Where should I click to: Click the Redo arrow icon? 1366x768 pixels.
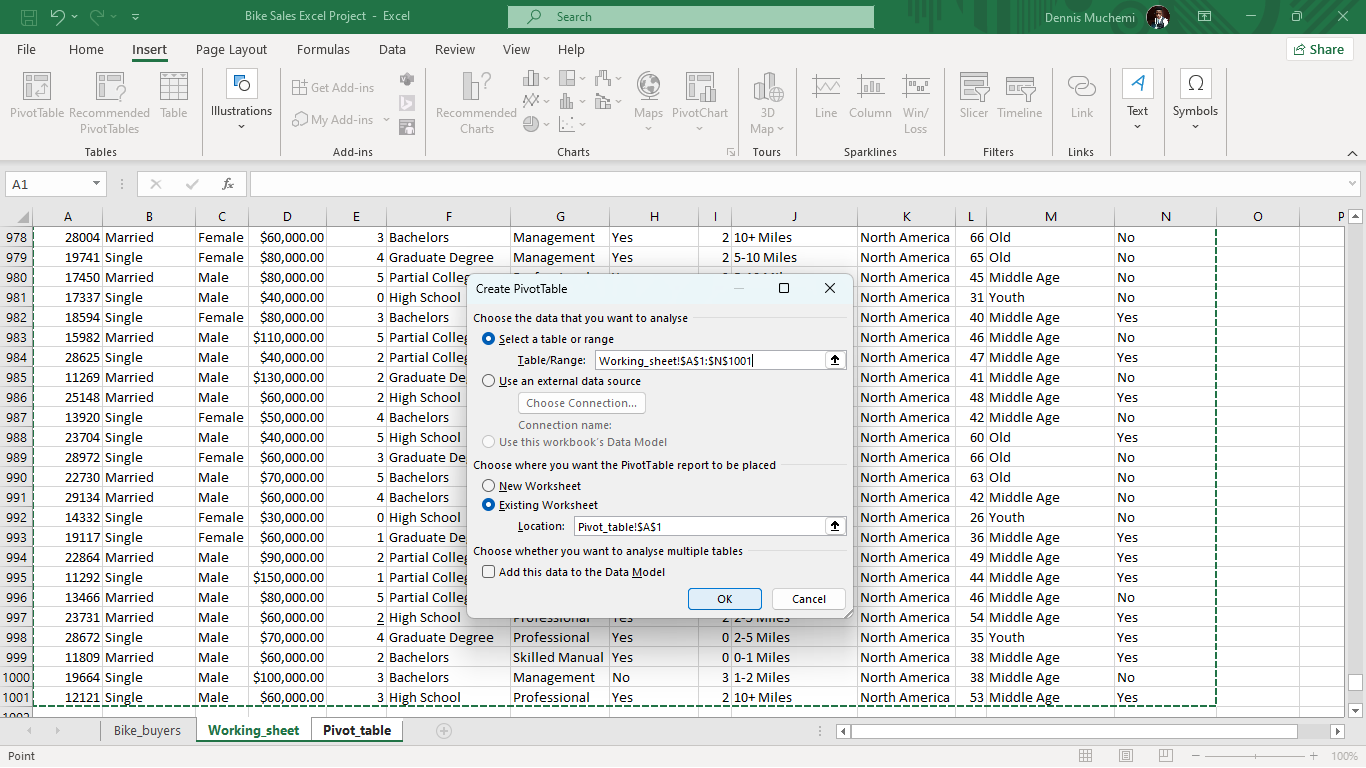pos(97,17)
